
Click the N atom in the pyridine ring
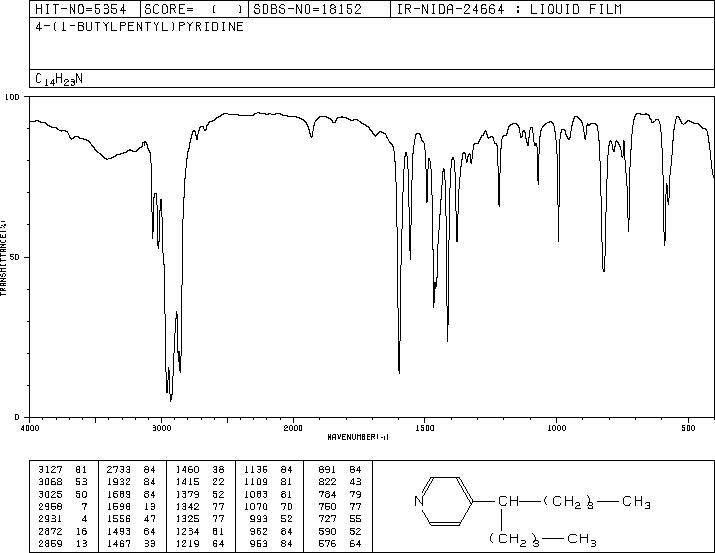[419, 501]
